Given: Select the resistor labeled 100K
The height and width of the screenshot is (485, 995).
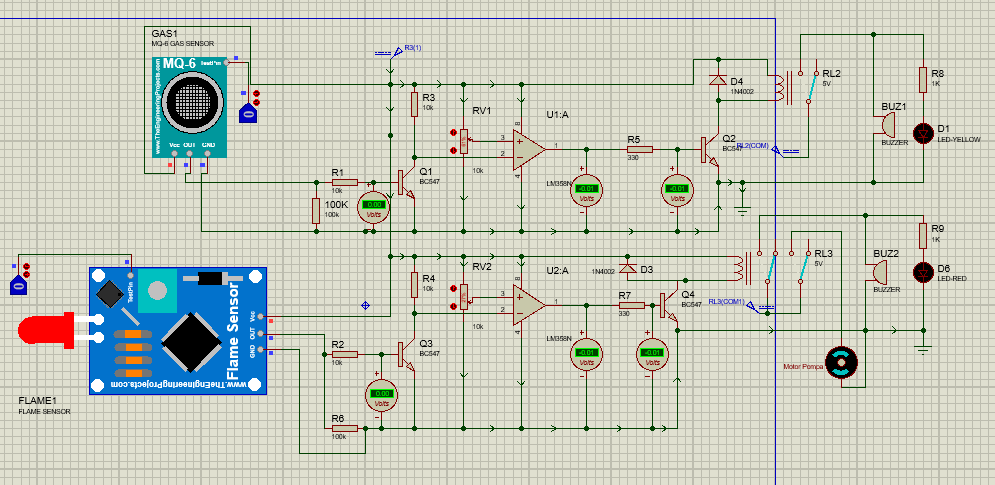Looking at the screenshot, I should tap(315, 211).
